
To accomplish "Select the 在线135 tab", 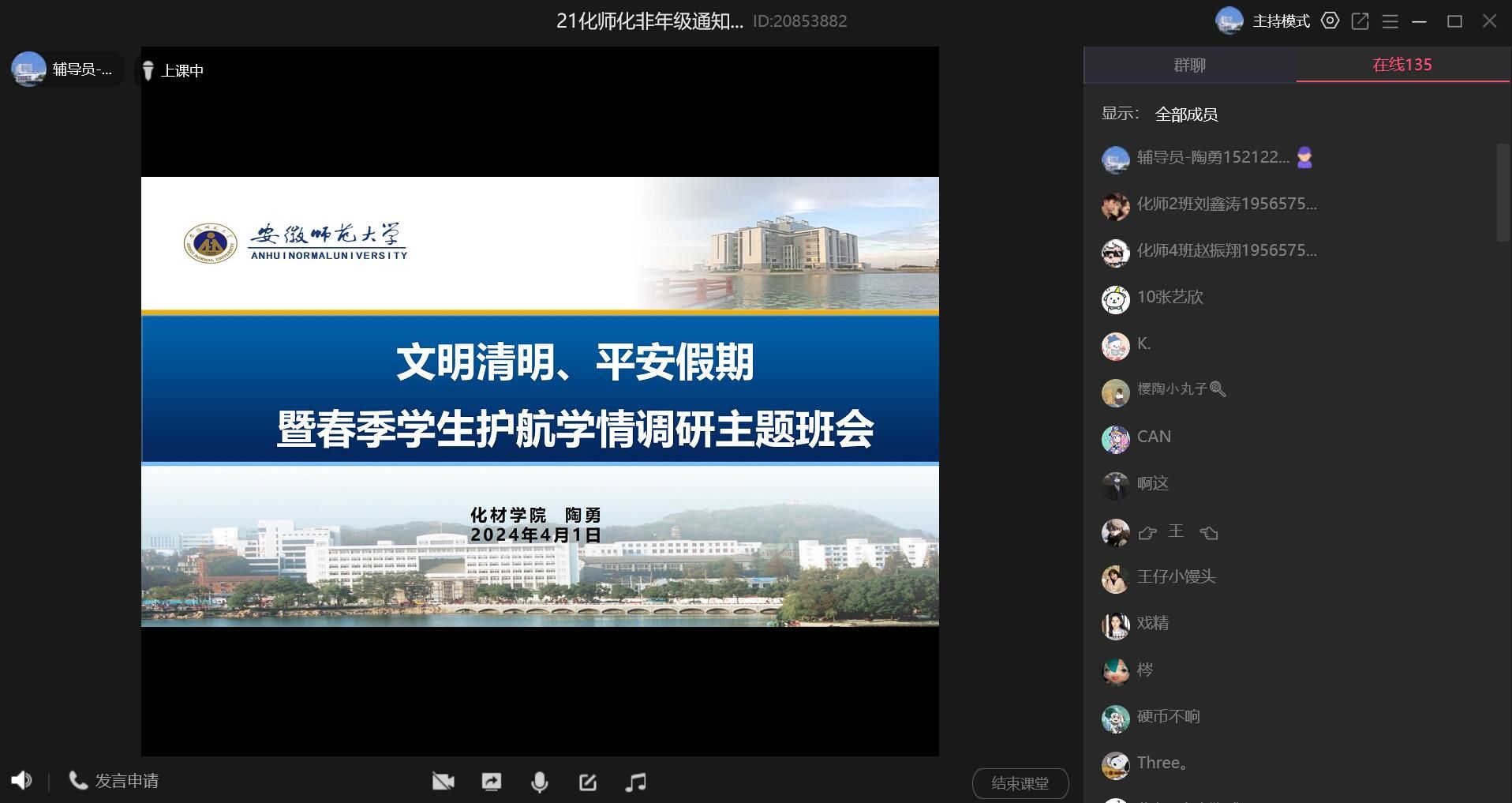I will 1402,65.
